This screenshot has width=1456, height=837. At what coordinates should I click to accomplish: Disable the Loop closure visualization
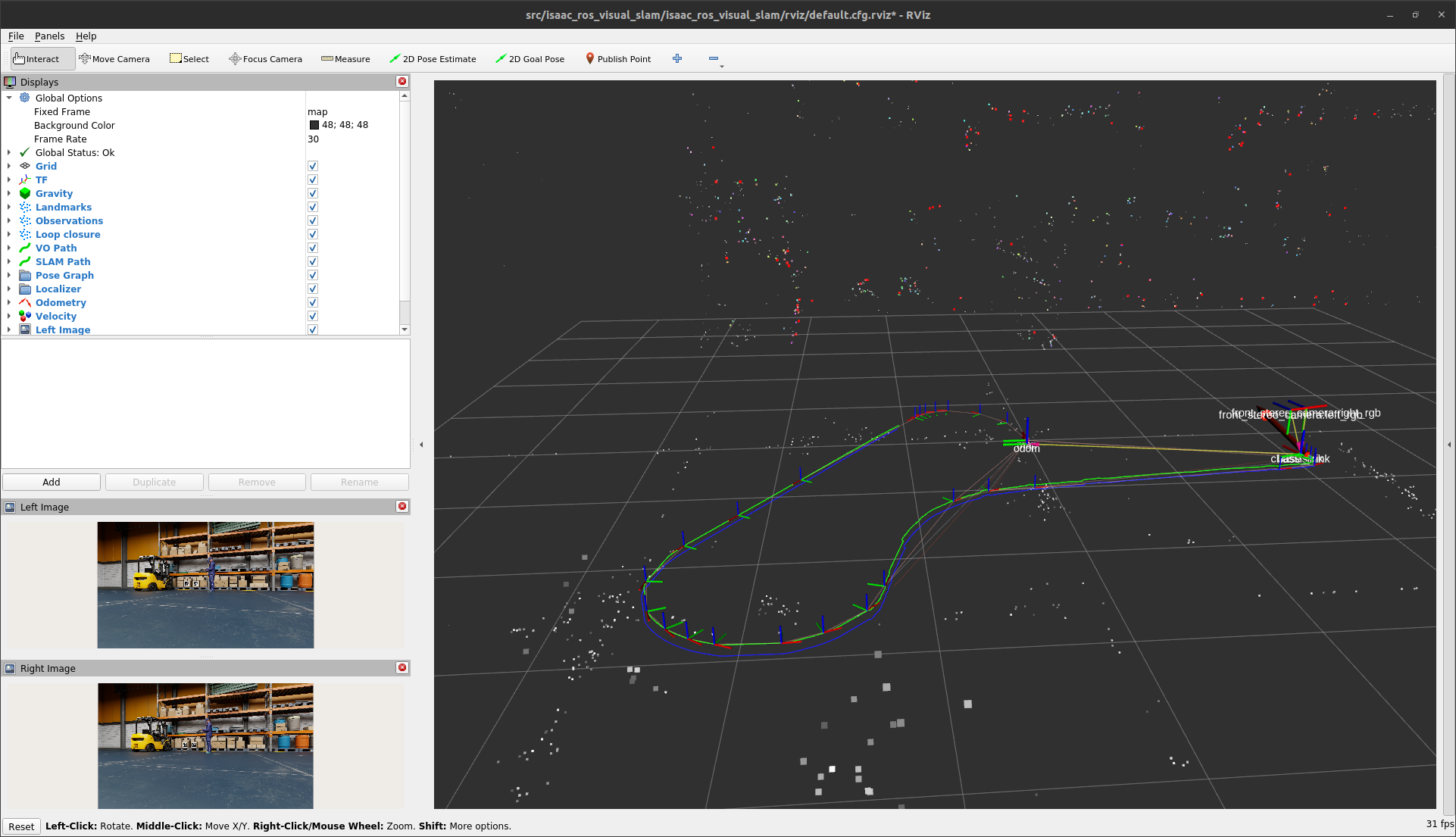click(312, 234)
